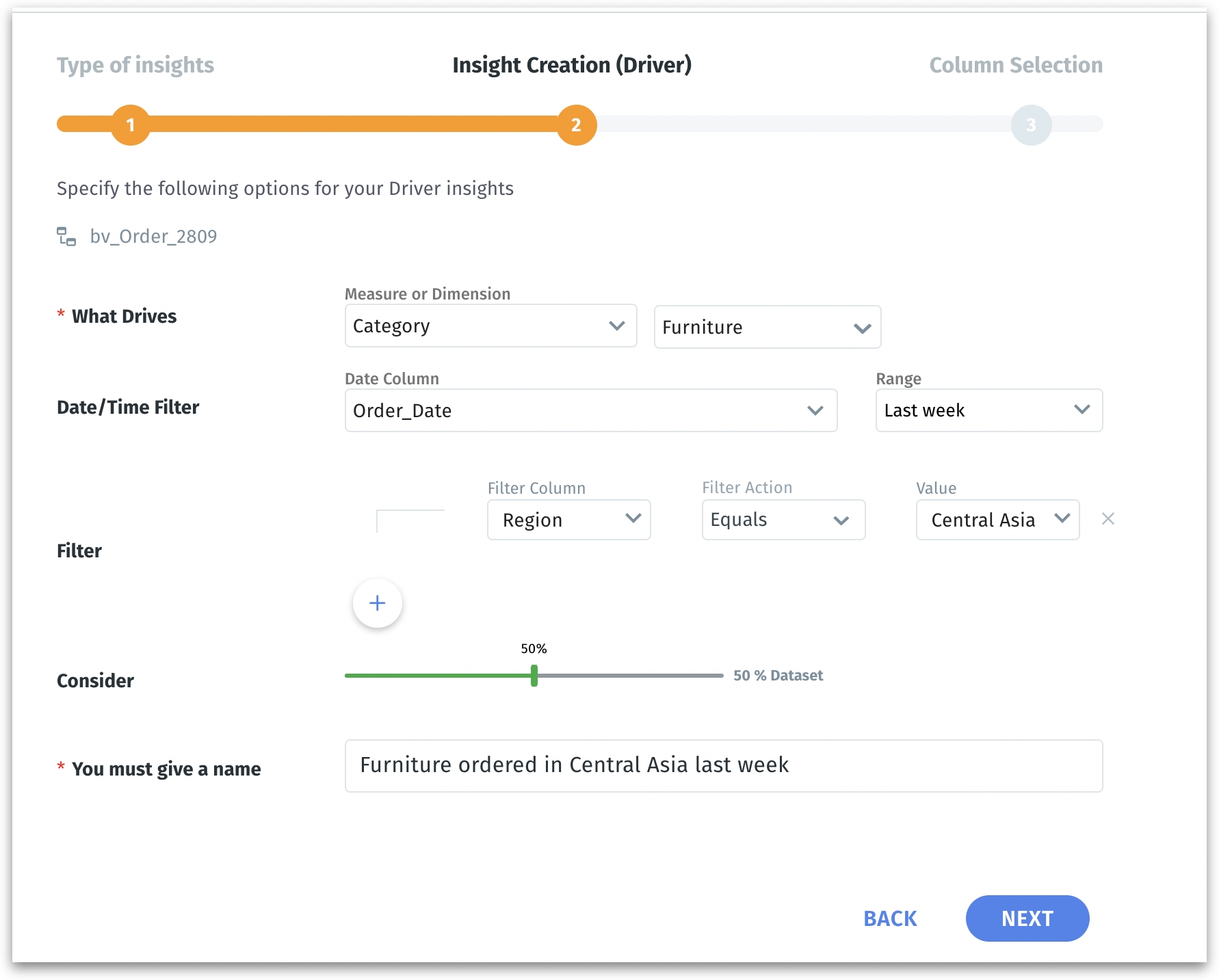1219x980 pixels.
Task: Click the BACK link
Action: click(x=889, y=918)
